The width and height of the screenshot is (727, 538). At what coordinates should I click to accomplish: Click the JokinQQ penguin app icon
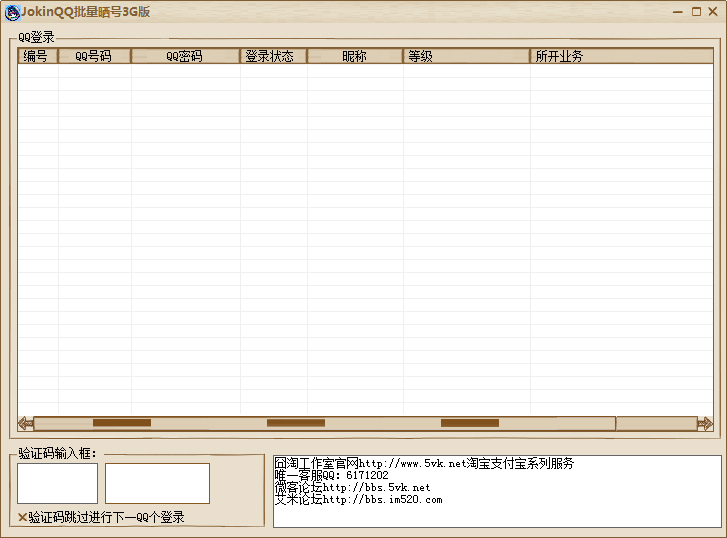[12, 12]
